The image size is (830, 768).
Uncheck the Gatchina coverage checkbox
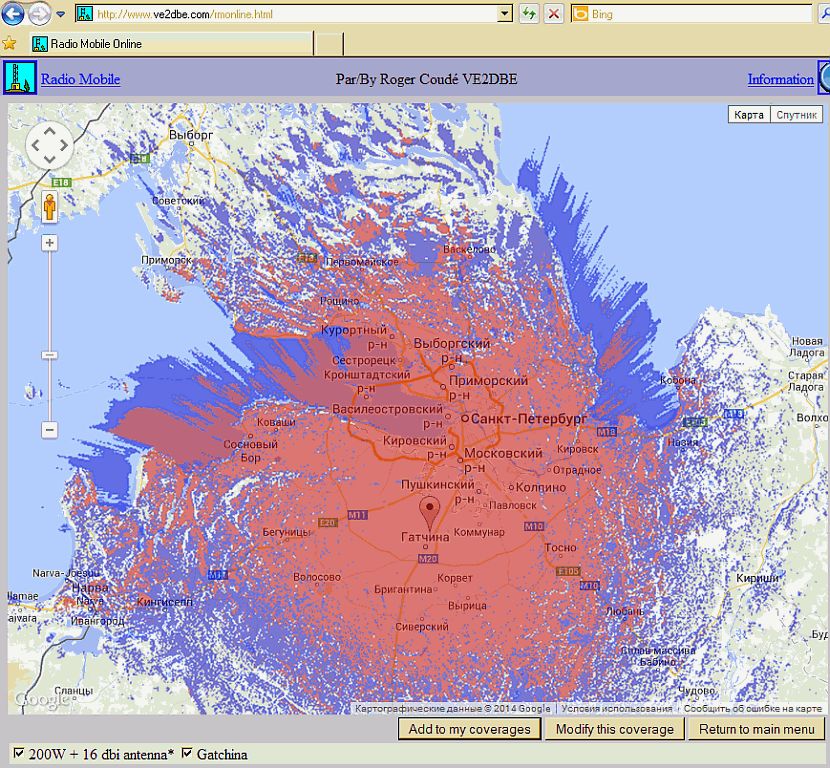click(186, 753)
